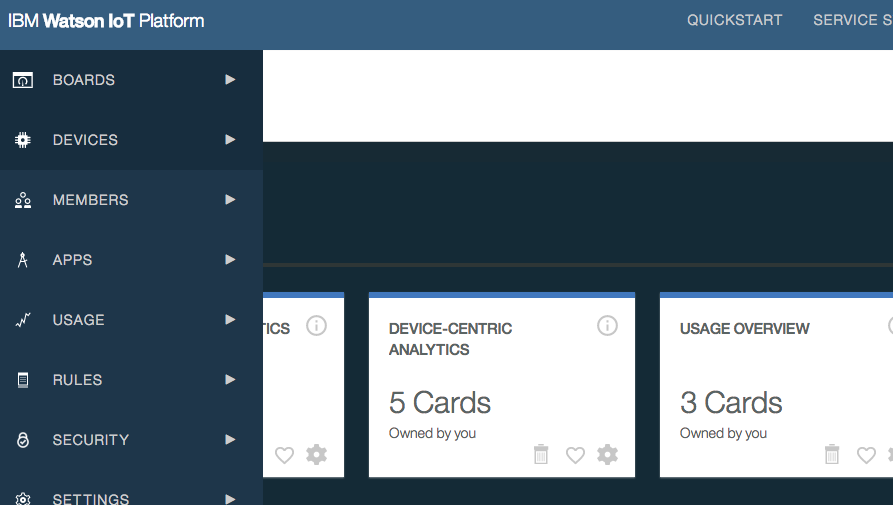Click the Boards dashboard icon in sidebar
The width and height of the screenshot is (893, 505).
23,80
